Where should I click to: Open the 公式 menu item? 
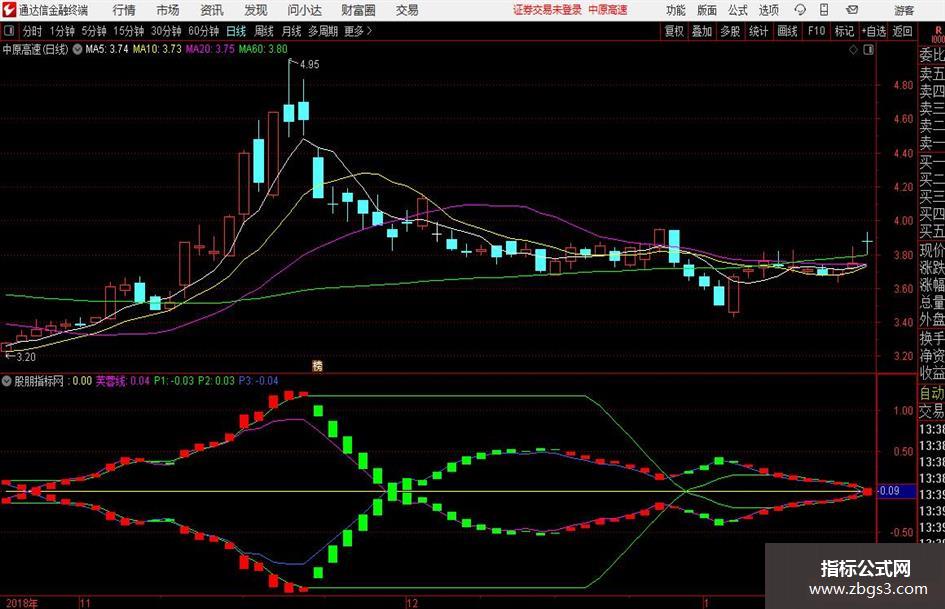[737, 10]
